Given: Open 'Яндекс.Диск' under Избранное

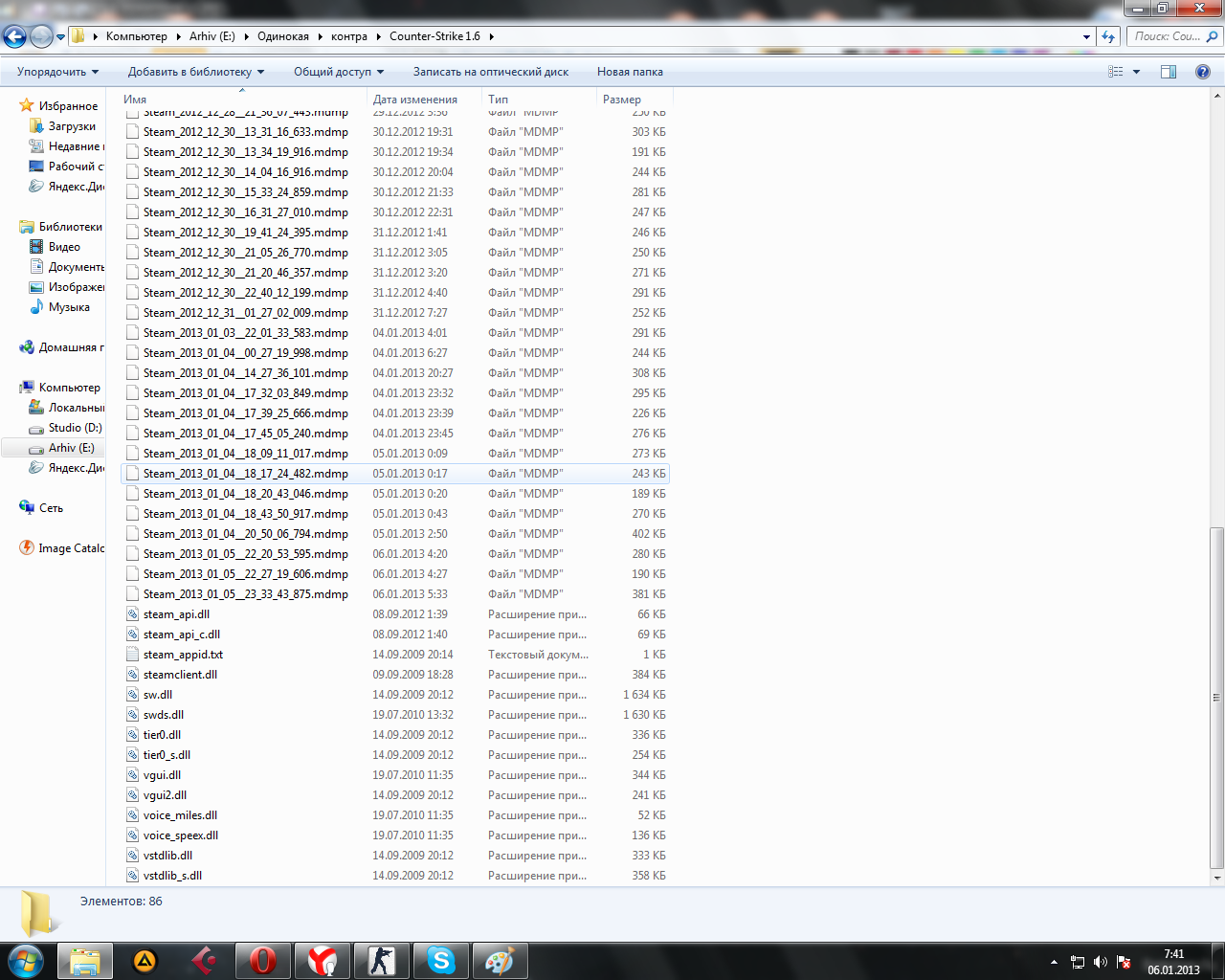Looking at the screenshot, I should pos(76,187).
